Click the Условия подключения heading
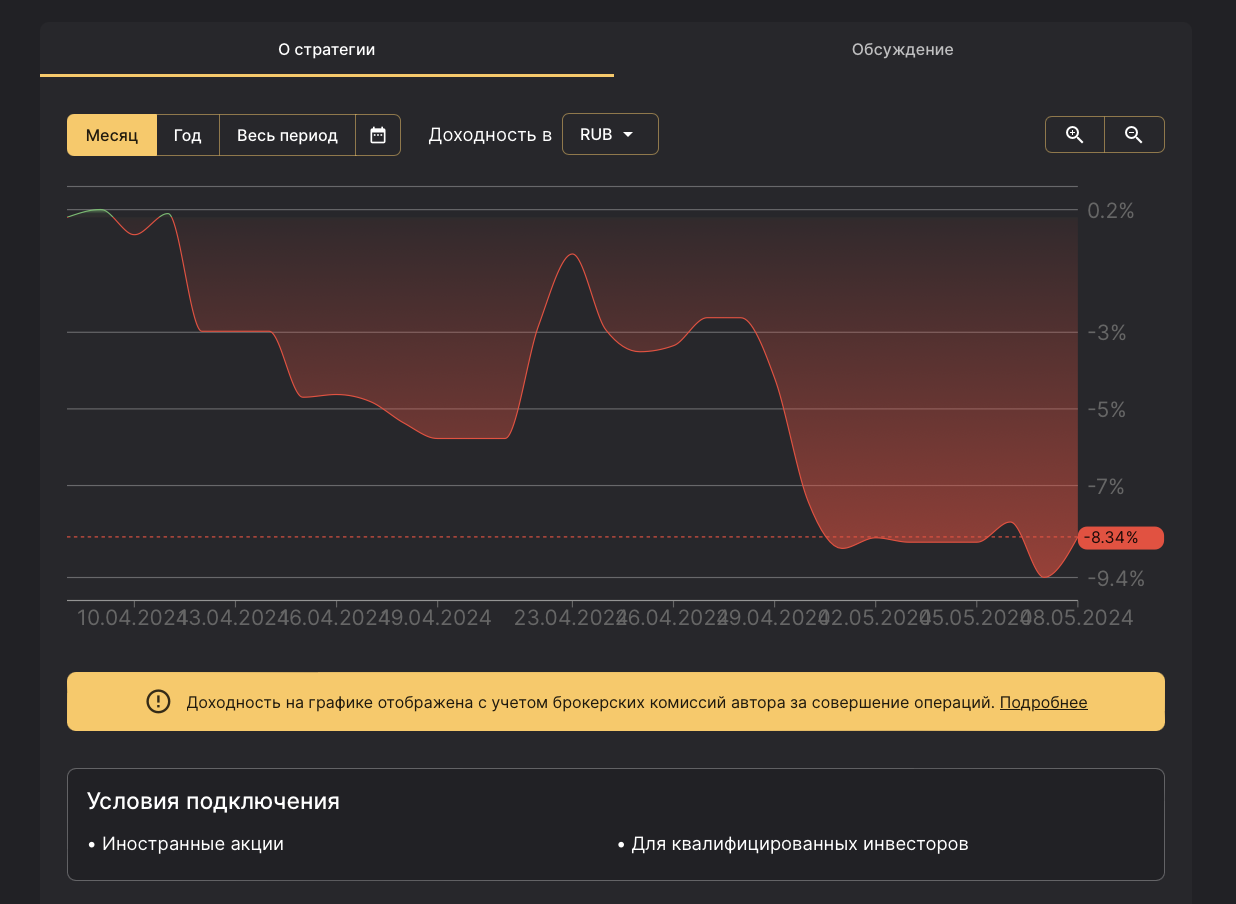 point(213,801)
